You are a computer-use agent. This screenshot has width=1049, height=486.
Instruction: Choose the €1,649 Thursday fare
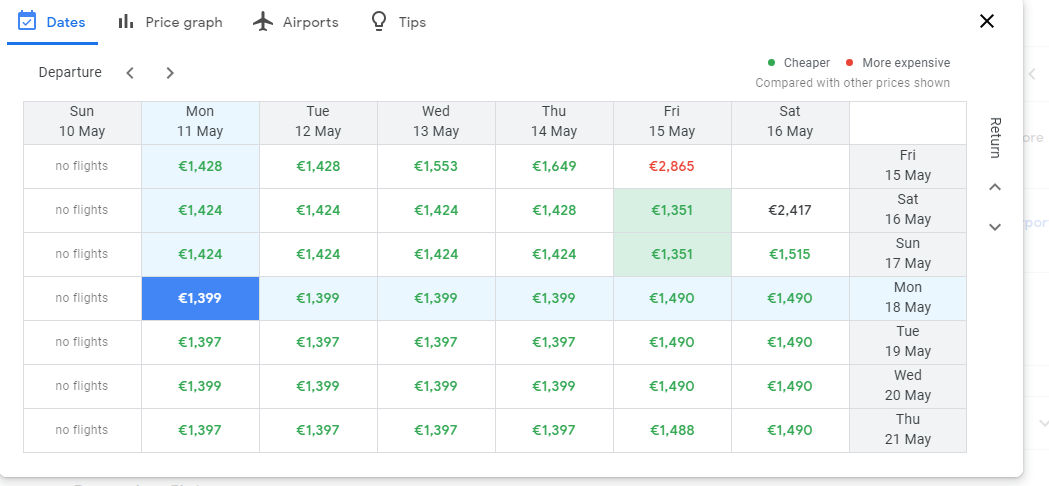point(554,166)
